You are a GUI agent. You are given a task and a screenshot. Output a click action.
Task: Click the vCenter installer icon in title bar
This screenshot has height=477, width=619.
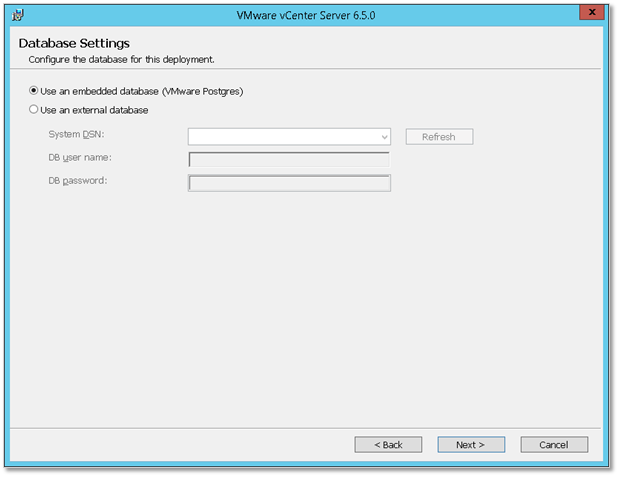(18, 15)
